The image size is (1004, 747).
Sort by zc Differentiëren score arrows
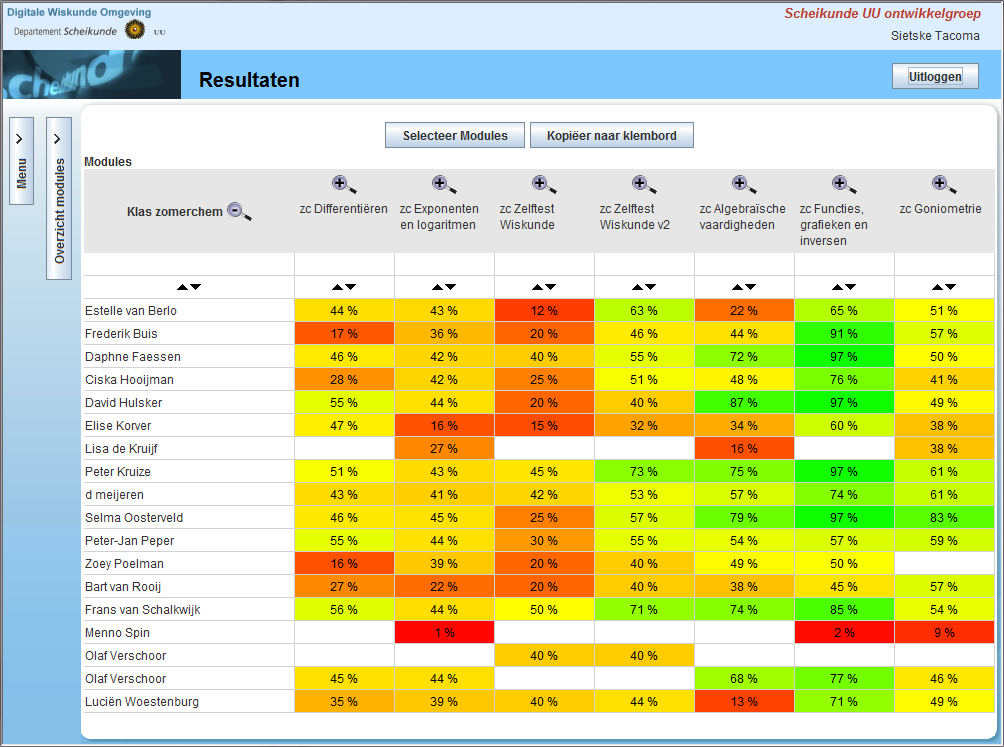pyautogui.click(x=344, y=287)
